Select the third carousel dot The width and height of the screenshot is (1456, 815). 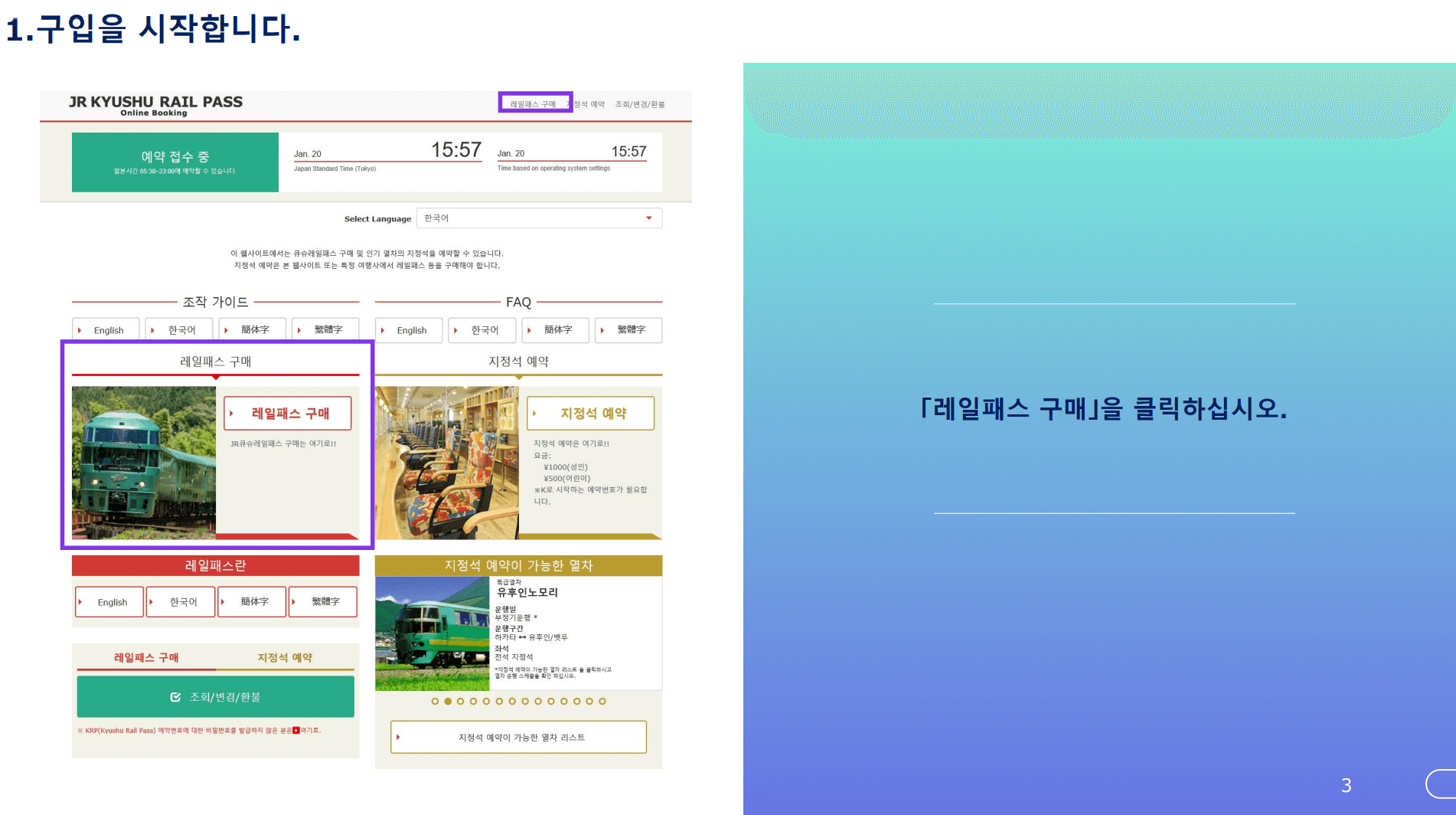click(460, 702)
